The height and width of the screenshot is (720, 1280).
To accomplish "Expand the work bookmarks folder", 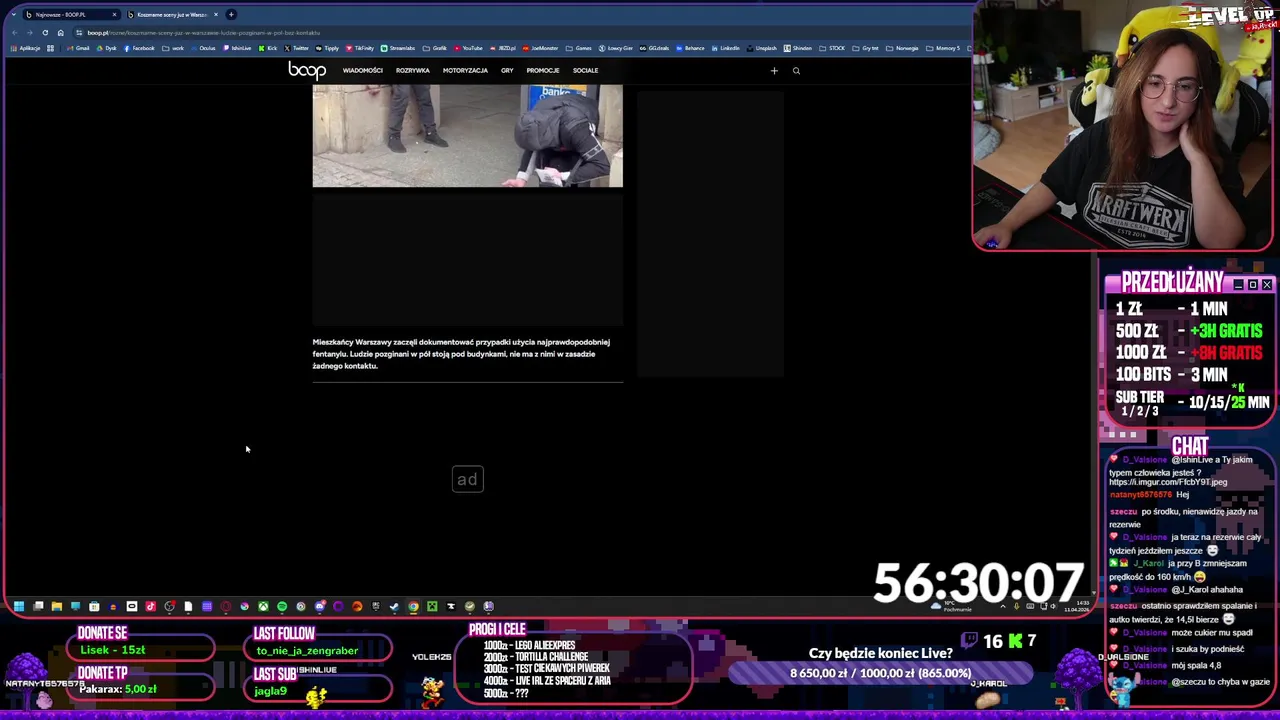I will click(x=173, y=48).
